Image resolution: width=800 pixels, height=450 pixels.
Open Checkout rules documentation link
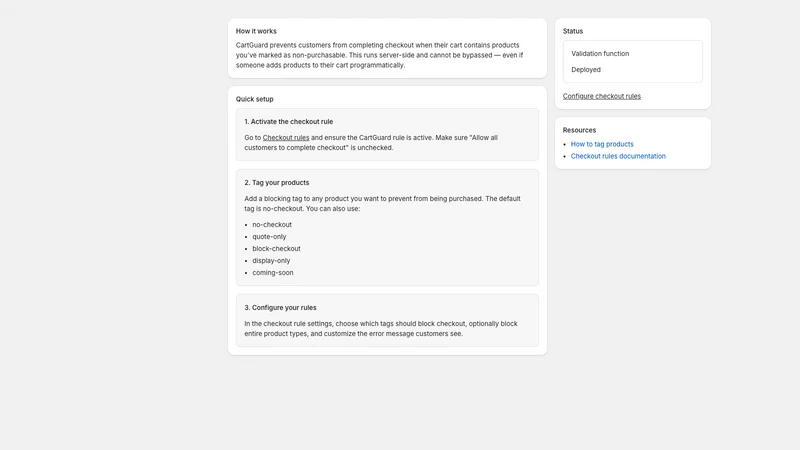click(x=618, y=156)
